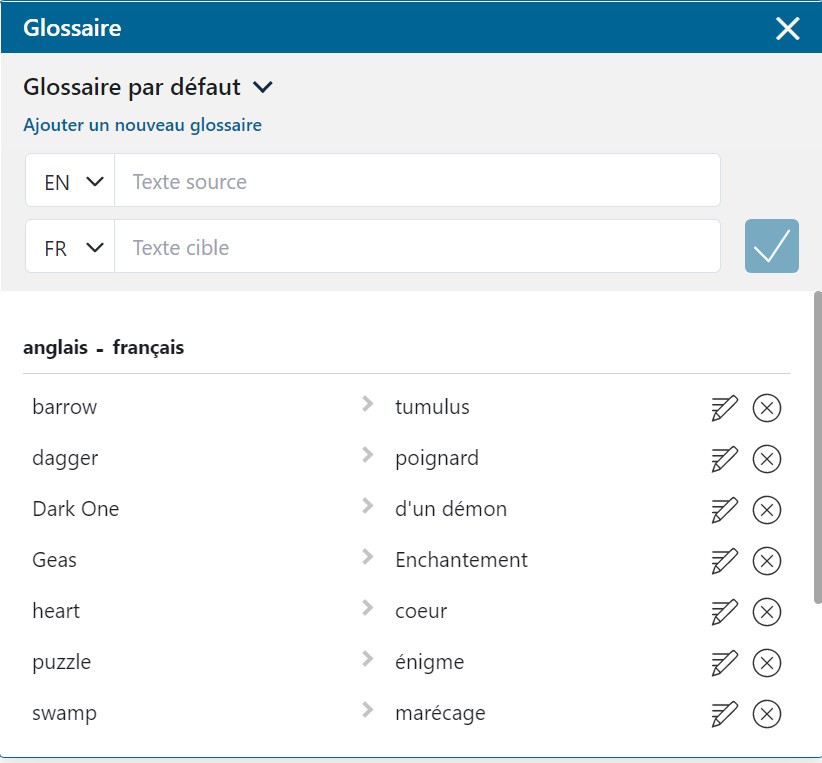Close the Glossaire dialog
Screen dimensions: 822x763
click(787, 28)
